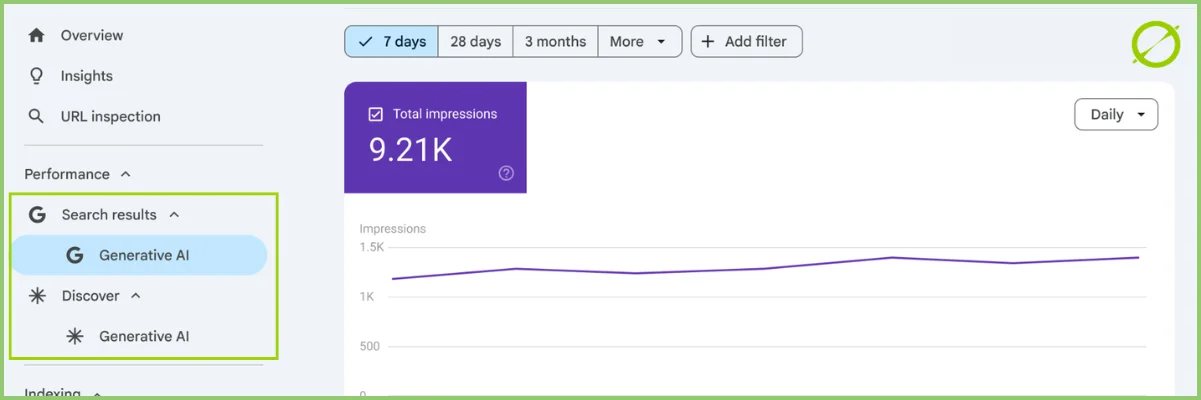The height and width of the screenshot is (400, 1201).
Task: Open the Discover report
Action: click(x=91, y=296)
